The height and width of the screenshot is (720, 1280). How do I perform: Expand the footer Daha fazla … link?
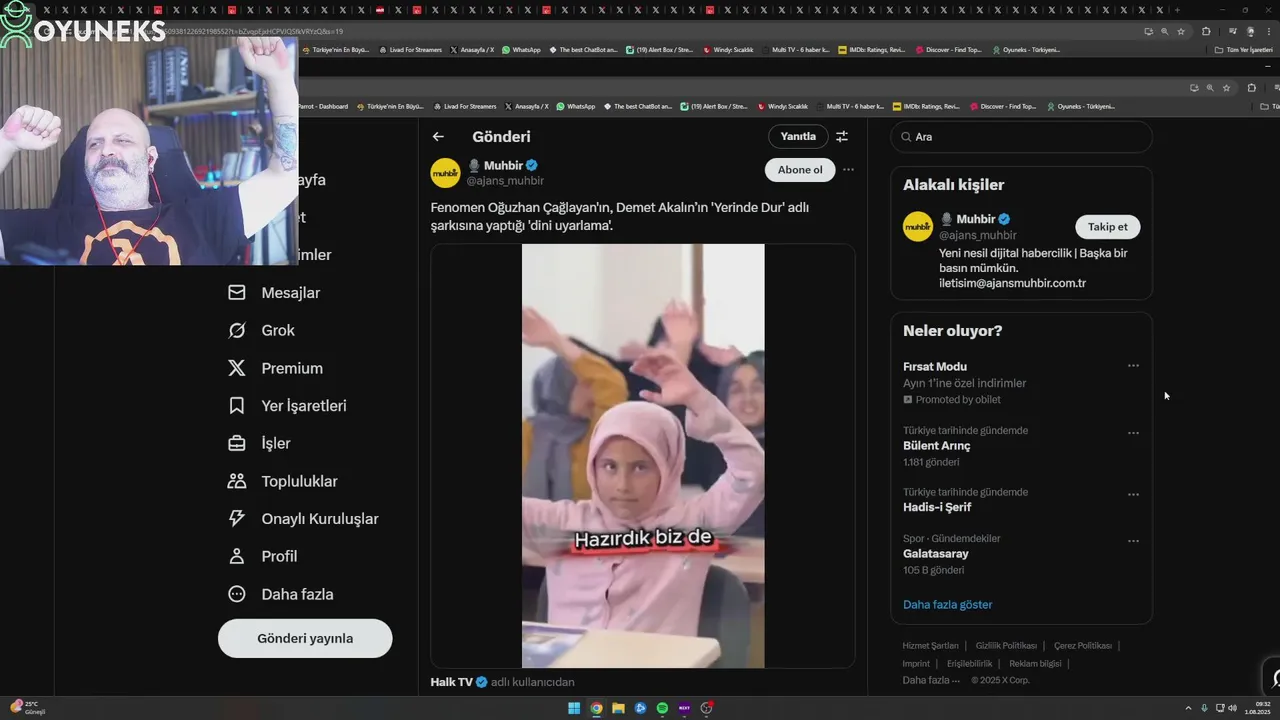coord(931,680)
